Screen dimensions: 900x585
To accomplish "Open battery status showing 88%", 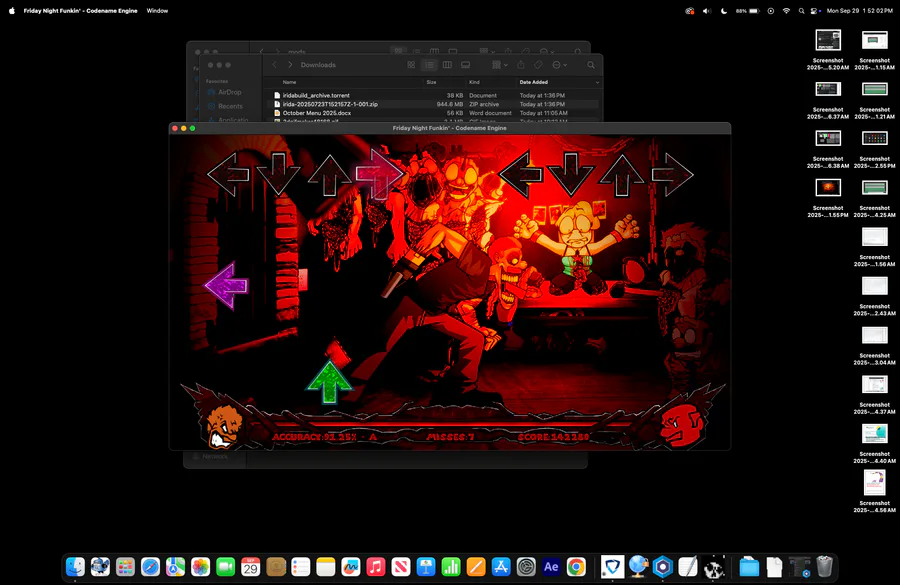I will coord(748,11).
